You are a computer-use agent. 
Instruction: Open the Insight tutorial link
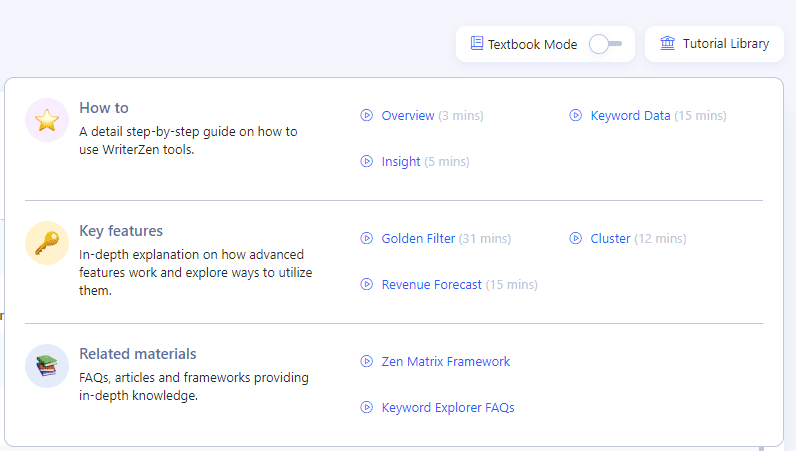(x=401, y=162)
